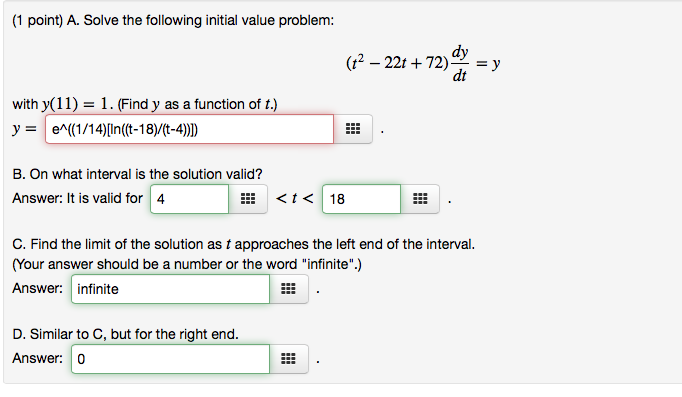Click the part D field containing 0
The height and width of the screenshot is (397, 682).
170,359
